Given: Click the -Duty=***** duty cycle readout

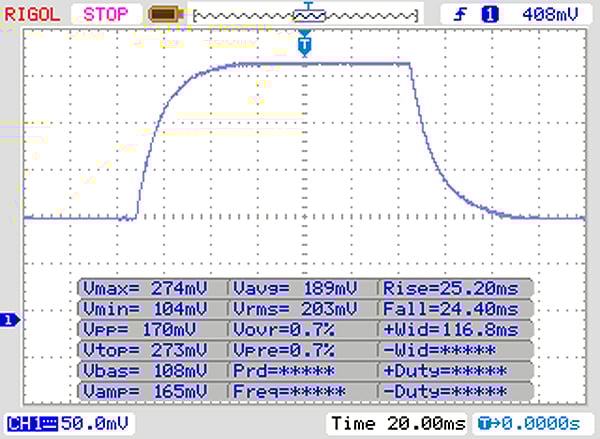Looking at the screenshot, I should click(445, 391).
